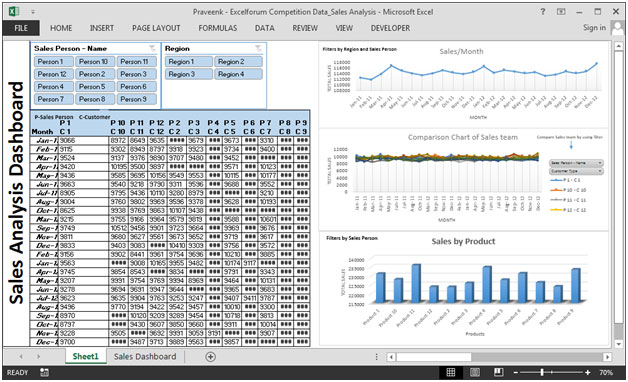Toggle Person 7 slicer button
Screen dimensions: 628x382
[54, 99]
